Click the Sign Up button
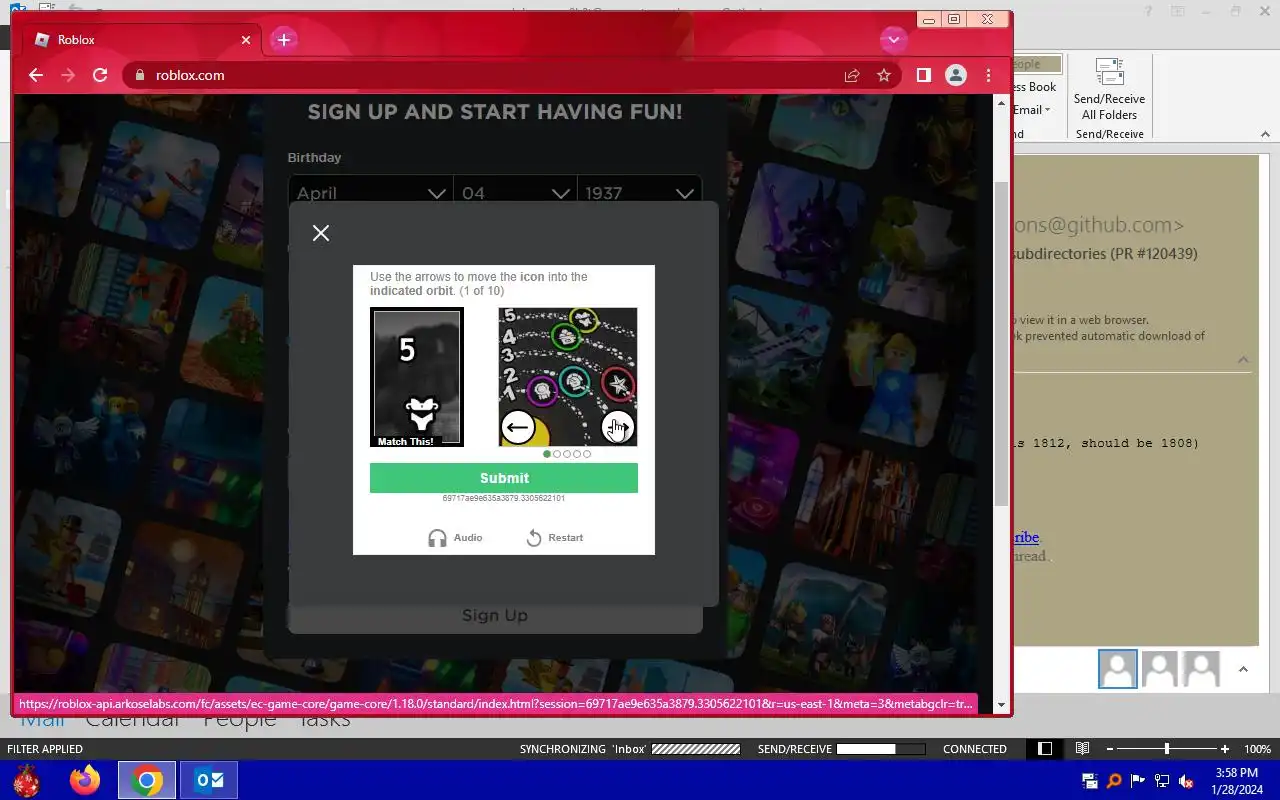This screenshot has width=1280, height=800. (x=495, y=616)
